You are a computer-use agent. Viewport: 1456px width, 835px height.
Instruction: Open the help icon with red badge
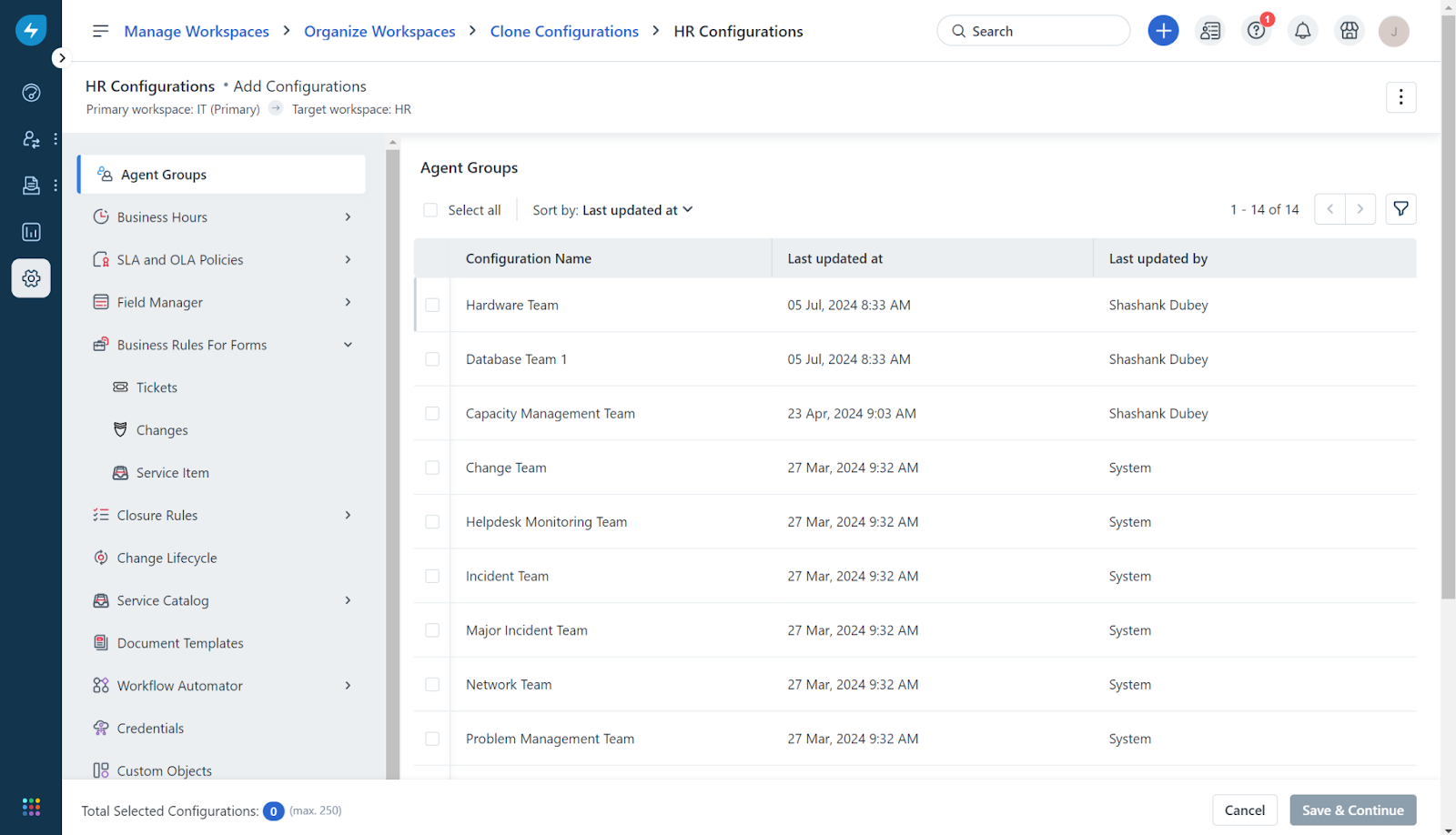tap(1257, 31)
